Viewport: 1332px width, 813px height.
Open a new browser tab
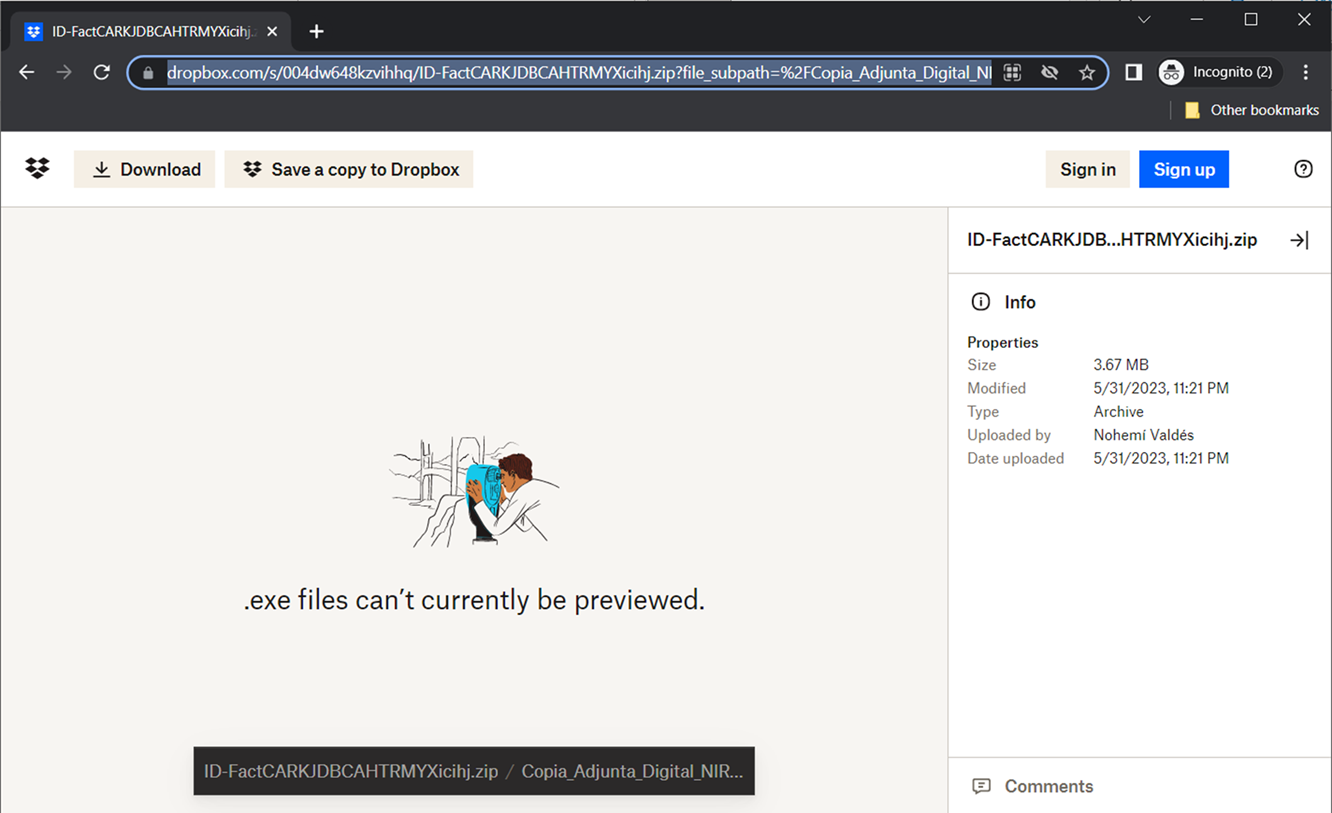pyautogui.click(x=316, y=32)
